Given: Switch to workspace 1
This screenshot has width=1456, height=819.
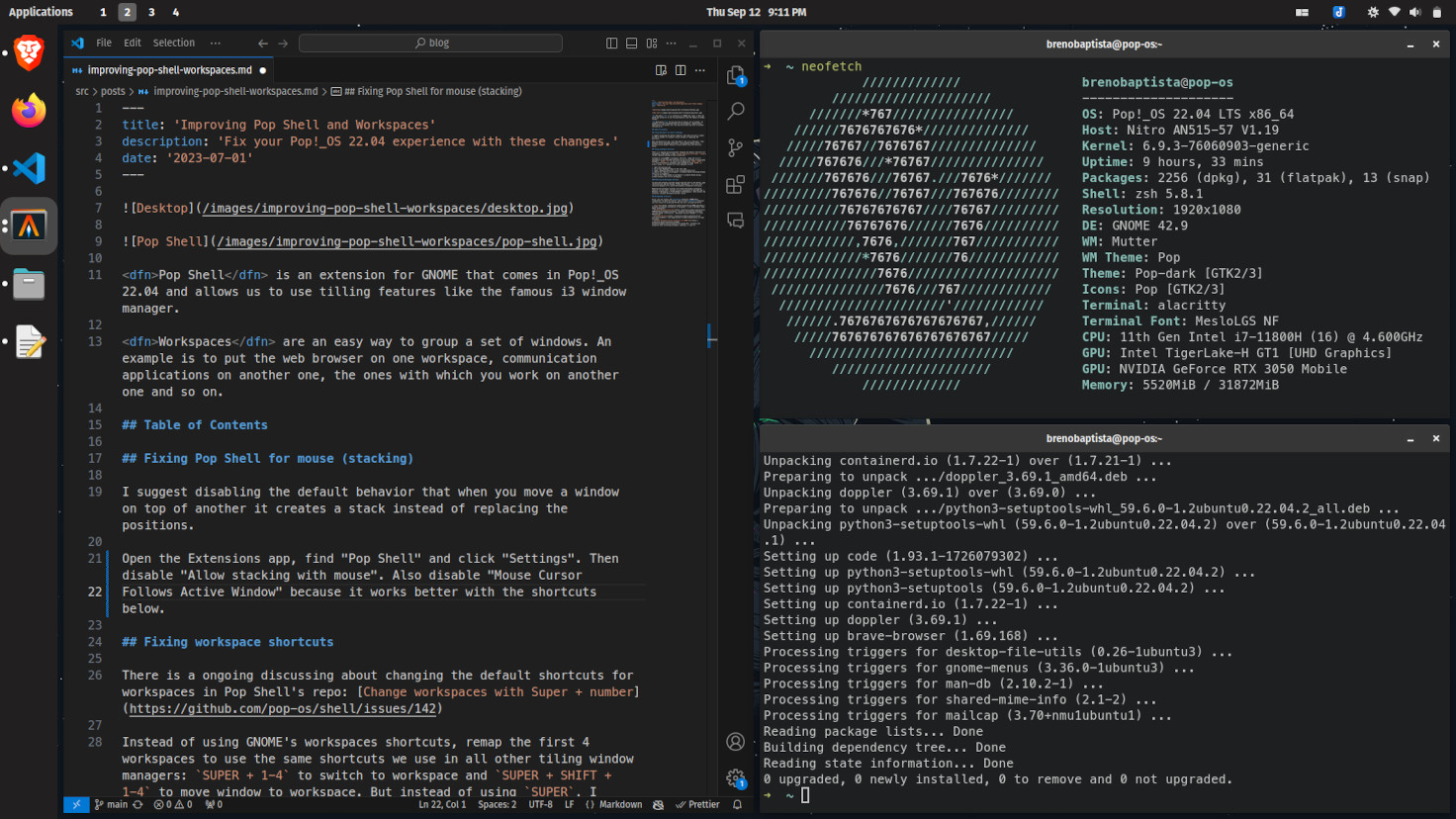Looking at the screenshot, I should click(103, 12).
